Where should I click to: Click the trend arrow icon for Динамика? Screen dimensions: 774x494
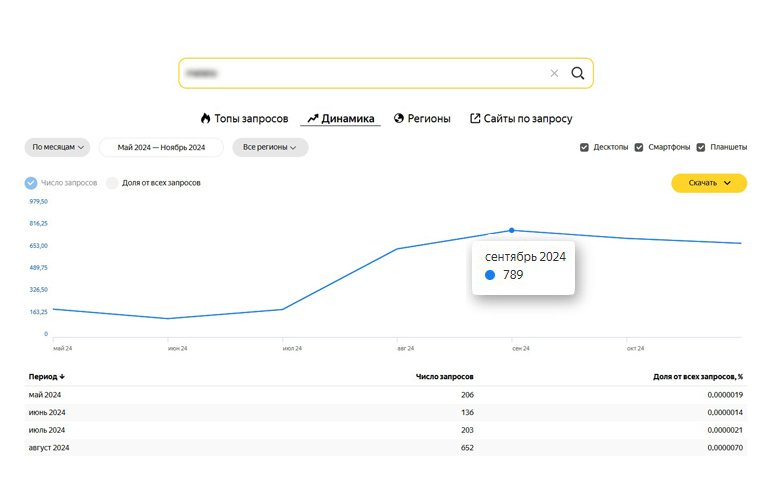[x=312, y=118]
